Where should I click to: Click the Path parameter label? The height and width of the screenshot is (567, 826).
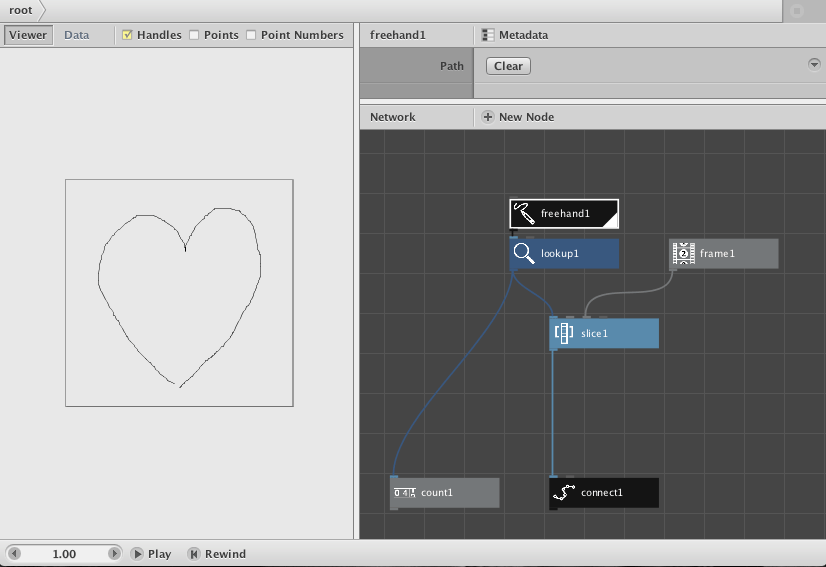click(x=451, y=66)
